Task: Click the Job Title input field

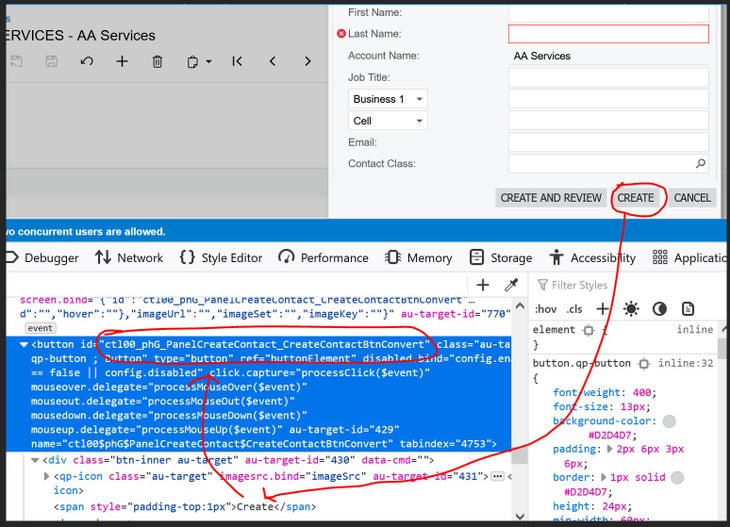Action: coord(608,77)
